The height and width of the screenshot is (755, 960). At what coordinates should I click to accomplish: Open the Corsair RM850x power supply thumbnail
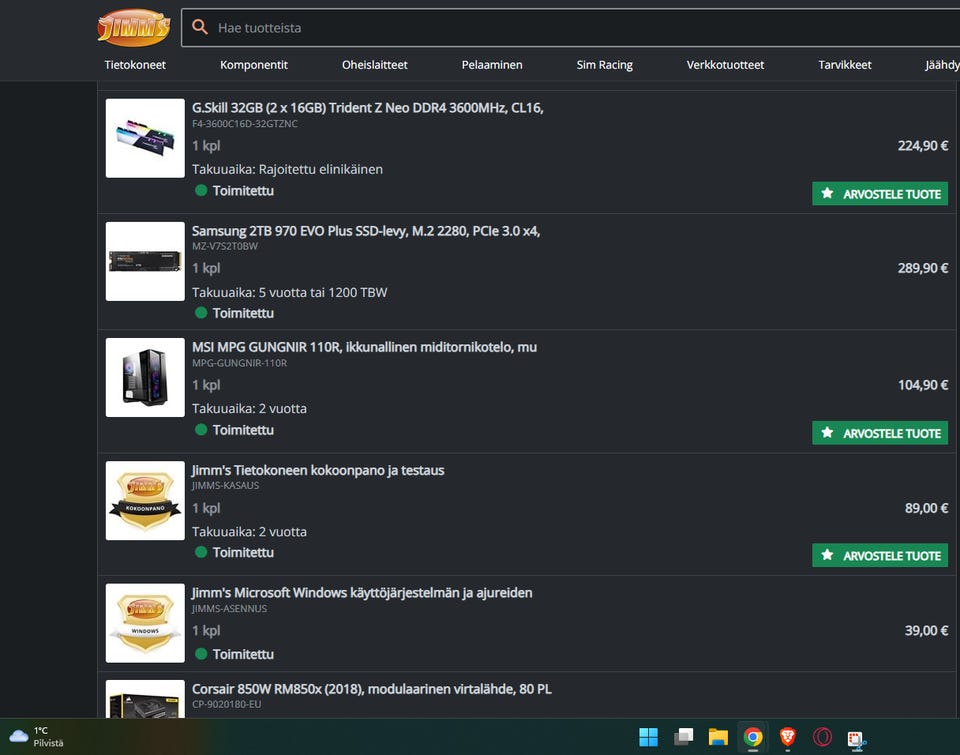tap(145, 699)
